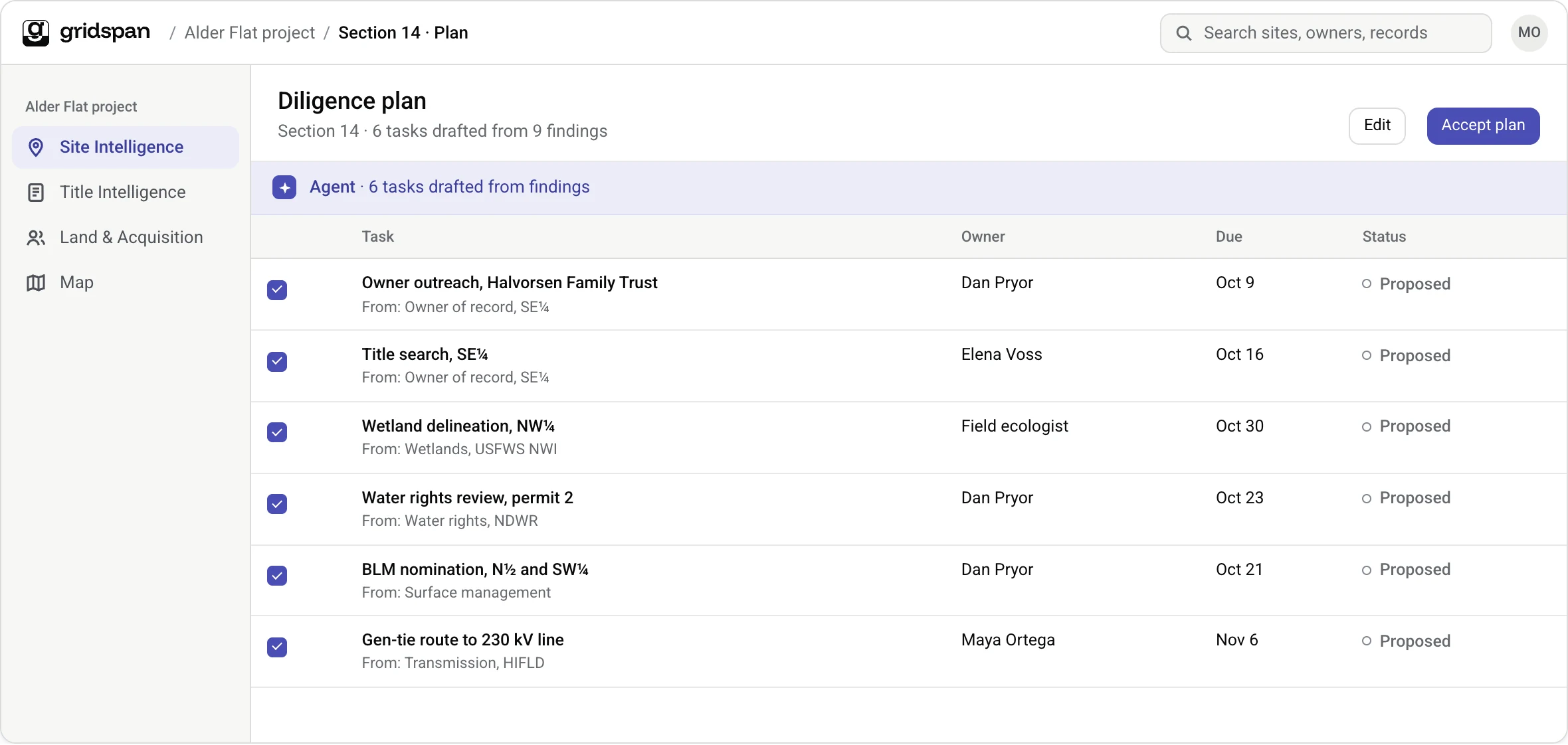
Task: Click the Proposed status for Title search row
Action: tap(1406, 355)
